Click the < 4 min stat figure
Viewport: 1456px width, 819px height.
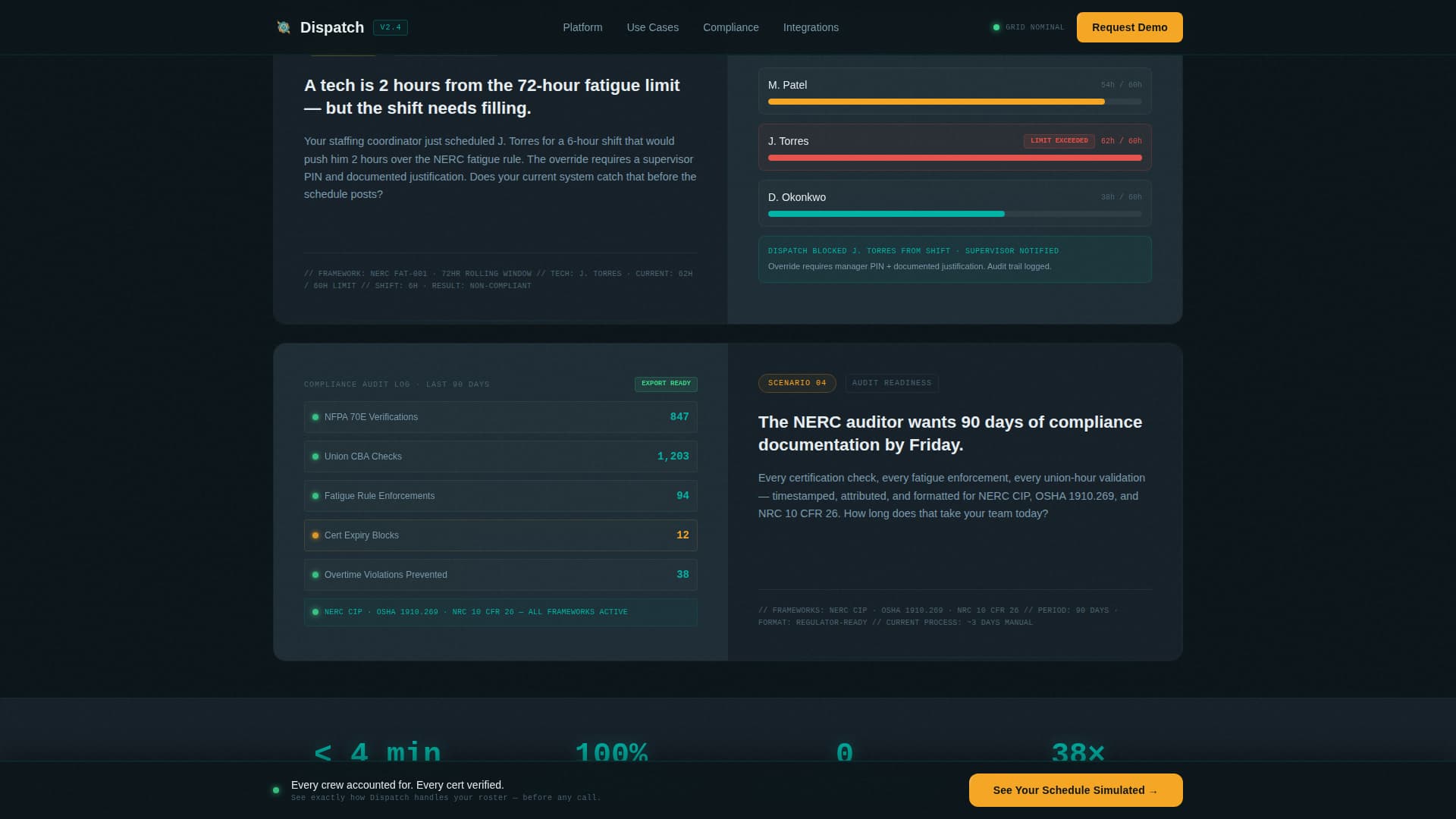click(378, 752)
